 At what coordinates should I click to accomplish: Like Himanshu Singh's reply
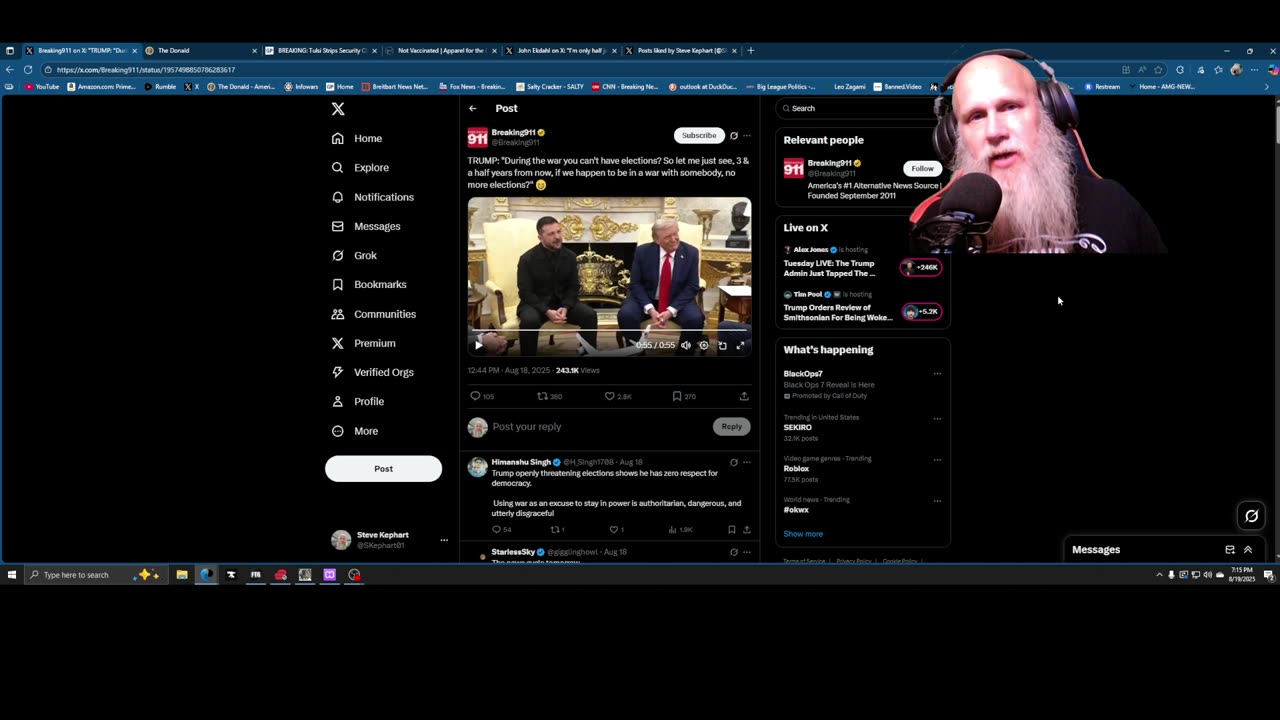pyautogui.click(x=614, y=530)
